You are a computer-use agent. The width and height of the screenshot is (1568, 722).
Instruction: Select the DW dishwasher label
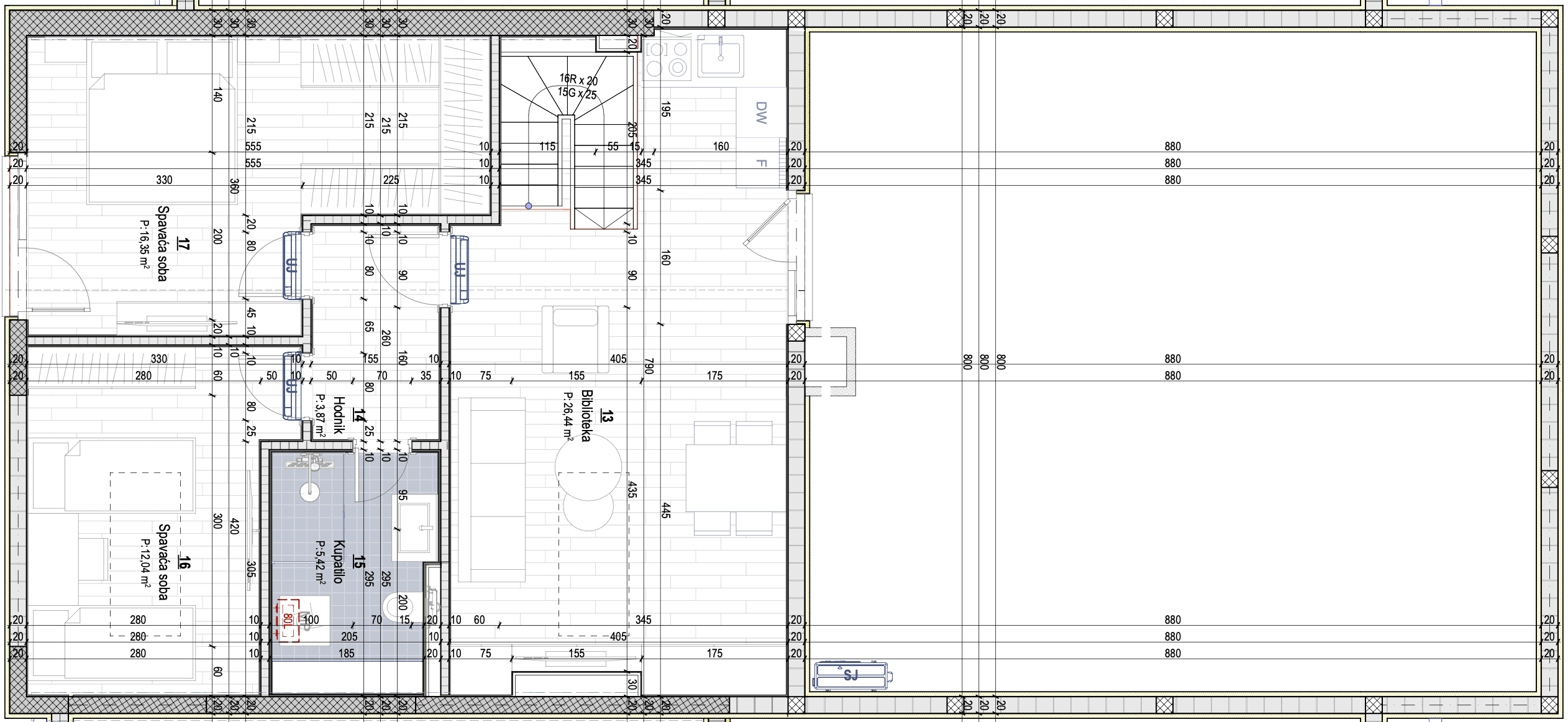[x=761, y=113]
